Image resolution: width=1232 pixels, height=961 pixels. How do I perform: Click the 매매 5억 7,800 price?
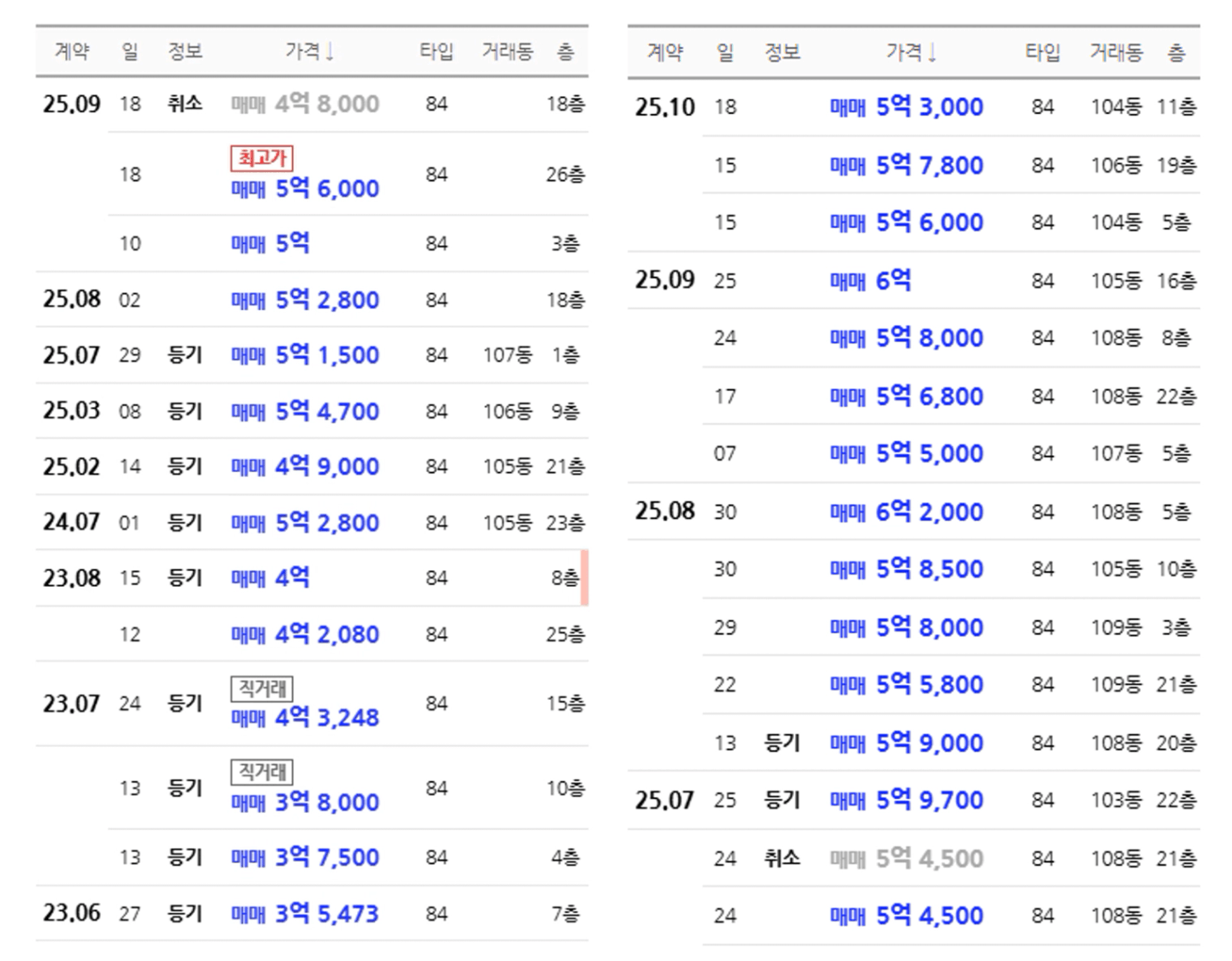[x=906, y=165]
